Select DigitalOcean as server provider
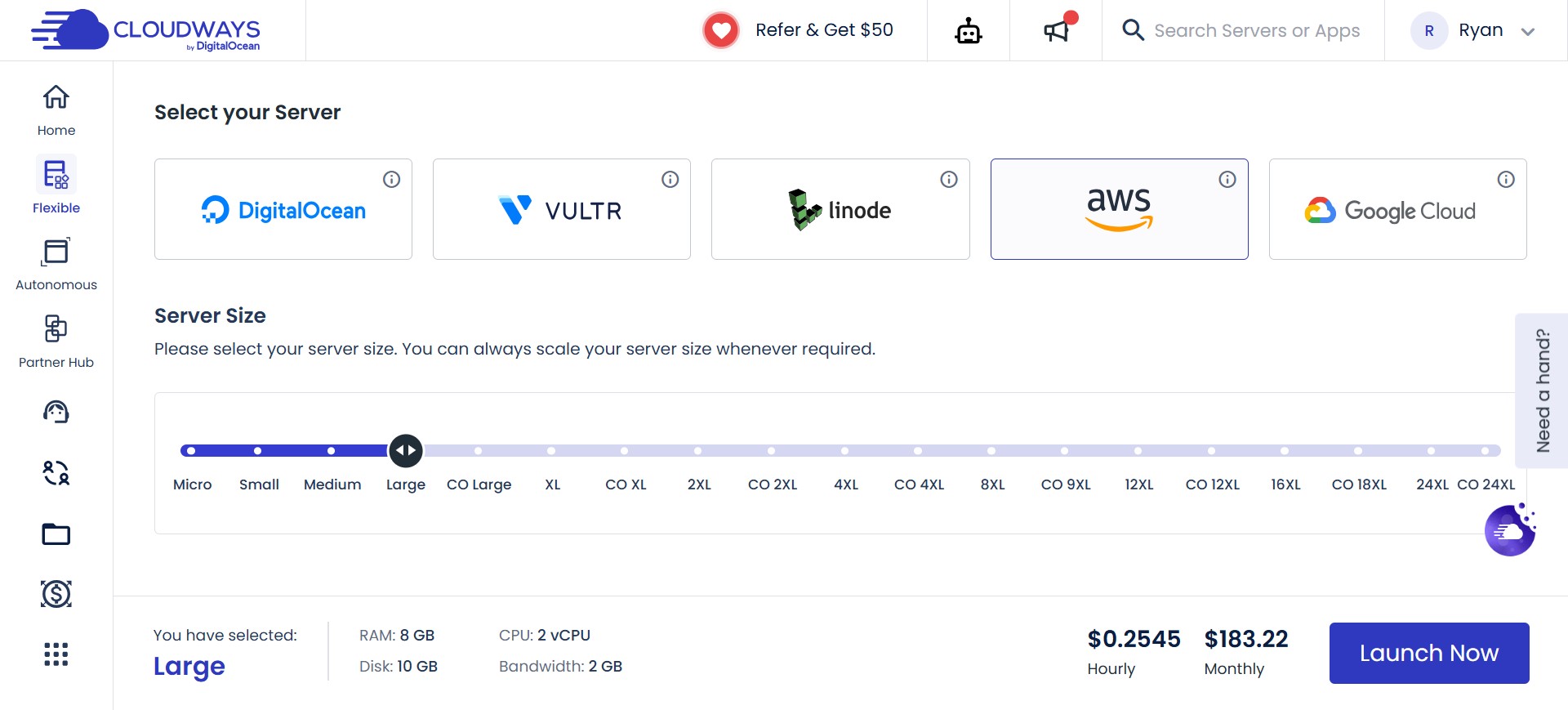The image size is (1568, 710). 283,209
